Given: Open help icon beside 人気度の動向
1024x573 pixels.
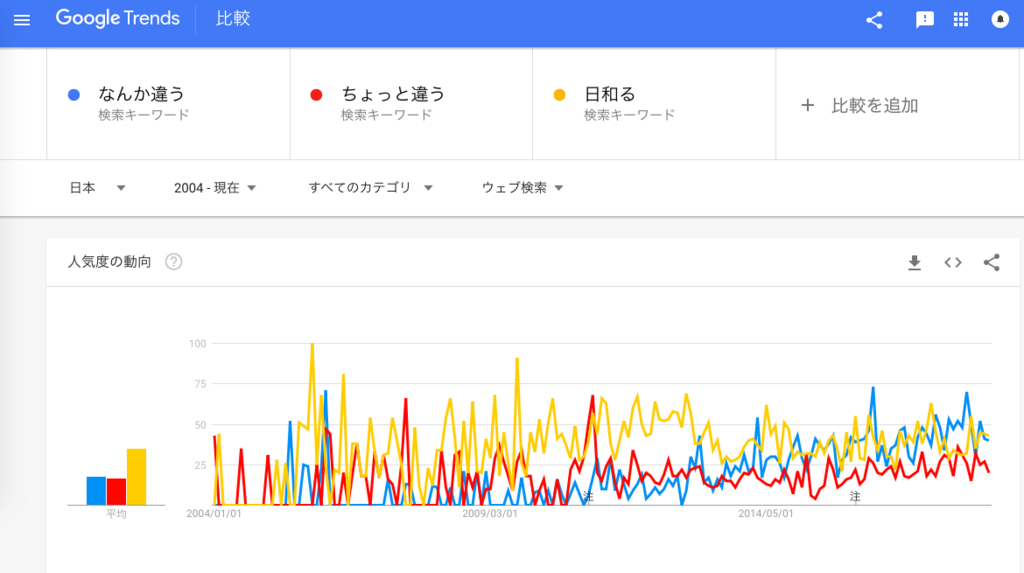Looking at the screenshot, I should 174,262.
